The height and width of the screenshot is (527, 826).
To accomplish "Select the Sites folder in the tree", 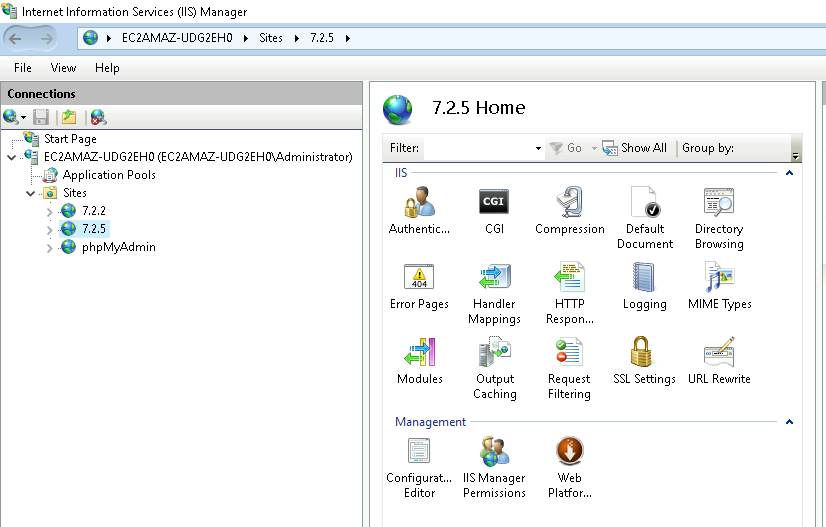I will pyautogui.click(x=75, y=193).
